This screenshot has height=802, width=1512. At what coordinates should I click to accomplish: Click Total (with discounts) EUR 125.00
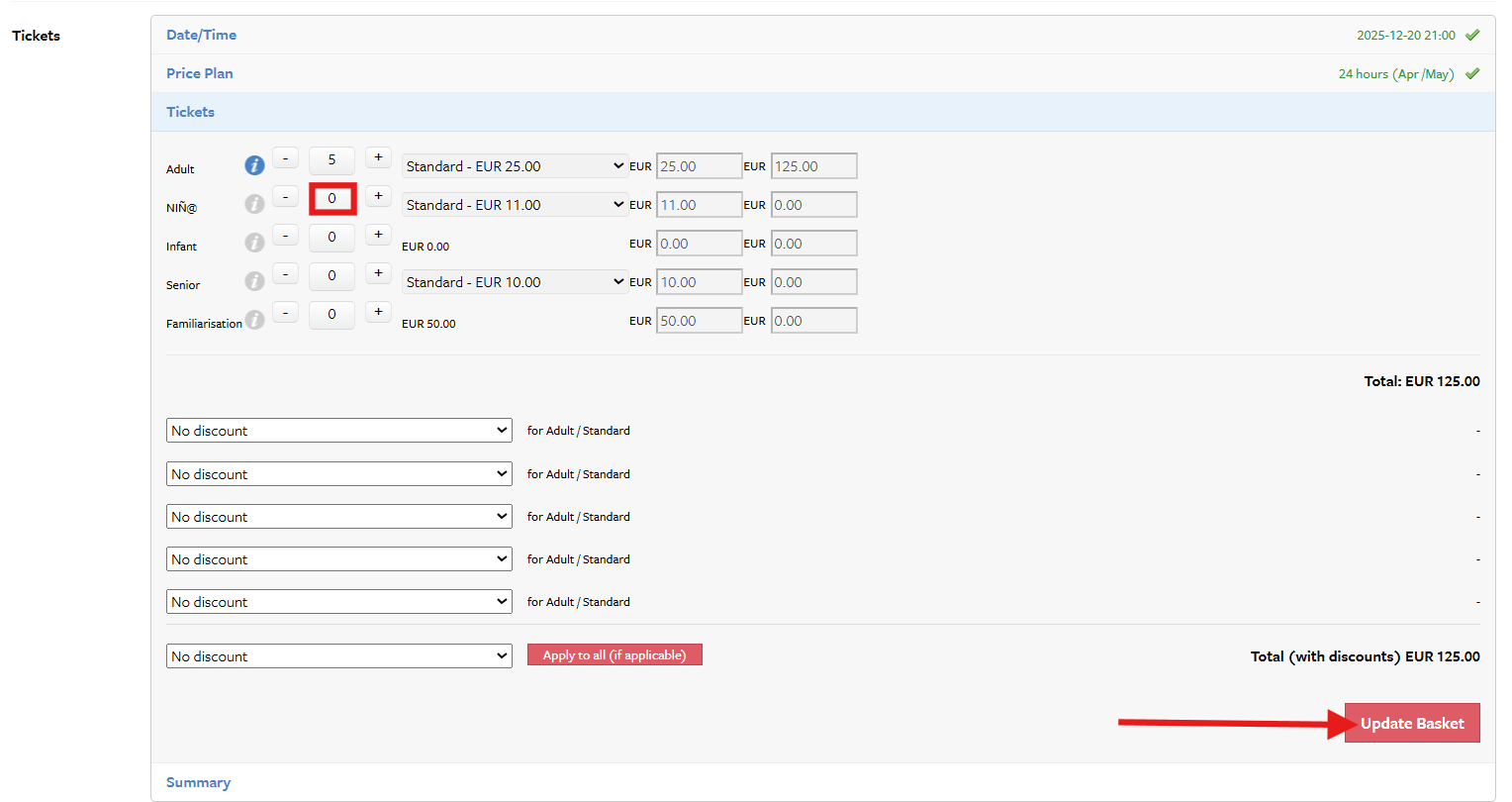click(x=1366, y=656)
